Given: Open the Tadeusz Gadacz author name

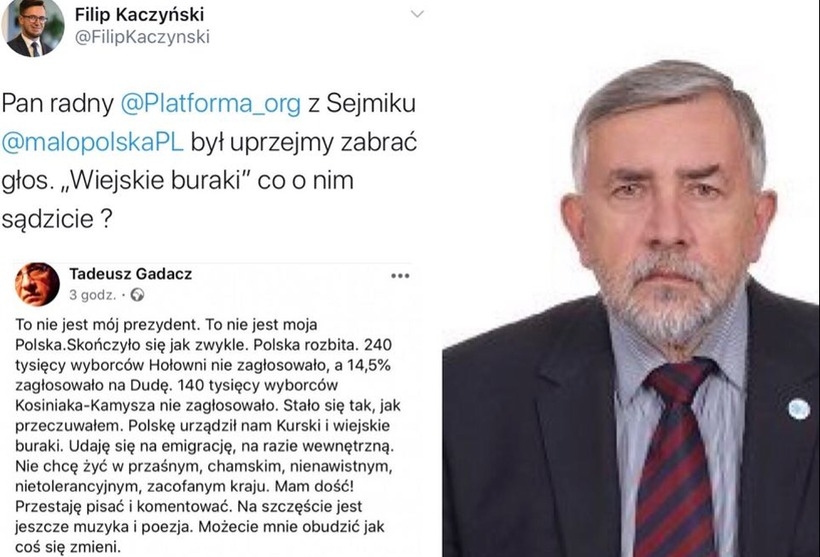Looking at the screenshot, I should pyautogui.click(x=131, y=274).
